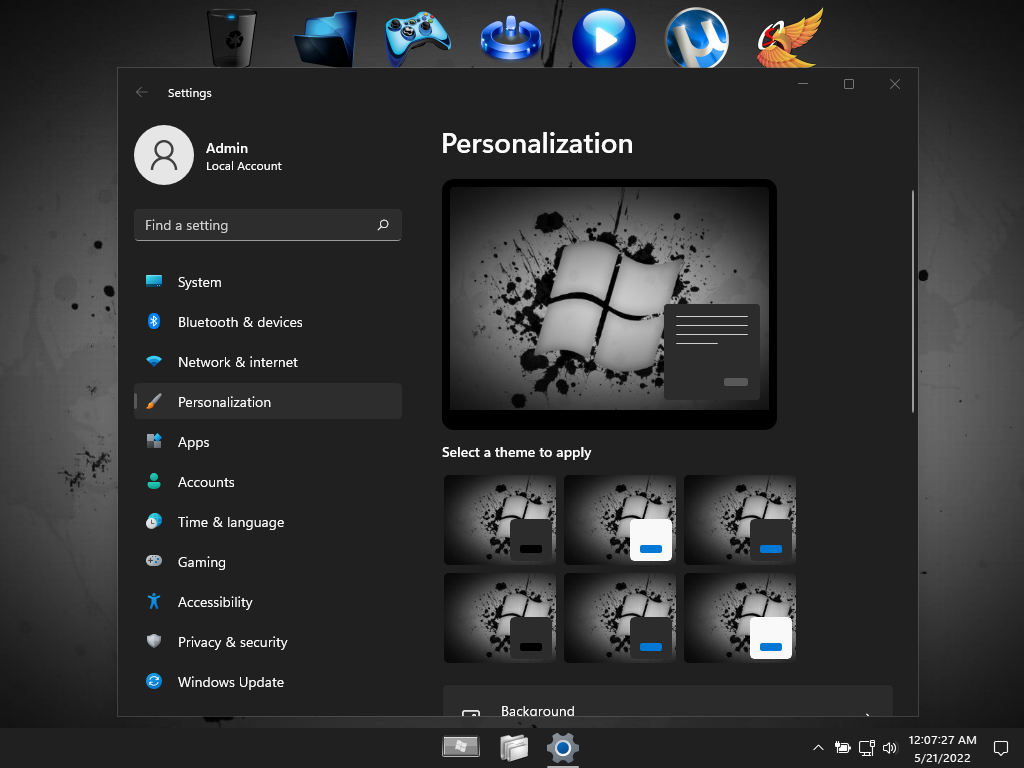Screen dimensions: 1024x768
Task: Click the Network wifi icon
Action: coord(154,361)
